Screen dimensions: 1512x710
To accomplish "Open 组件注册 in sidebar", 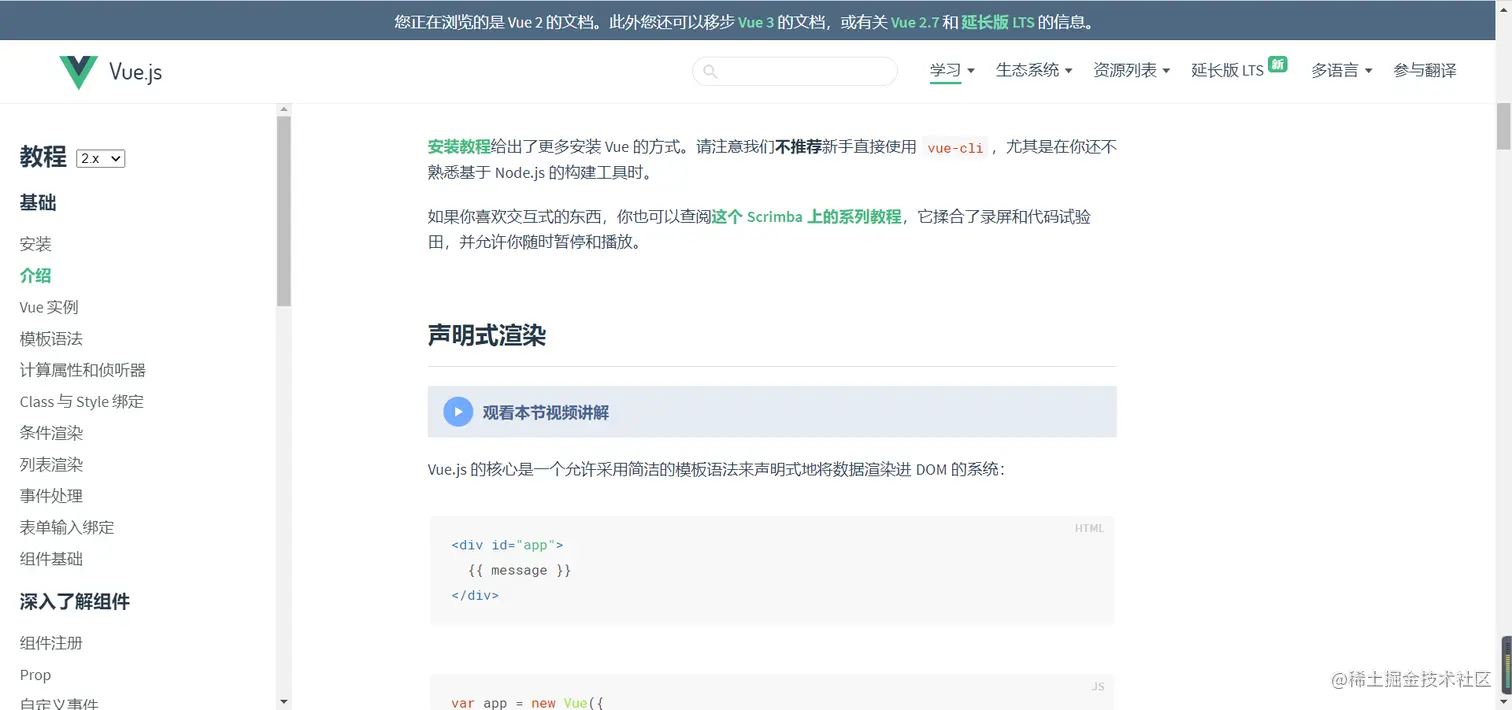I will 51,643.
